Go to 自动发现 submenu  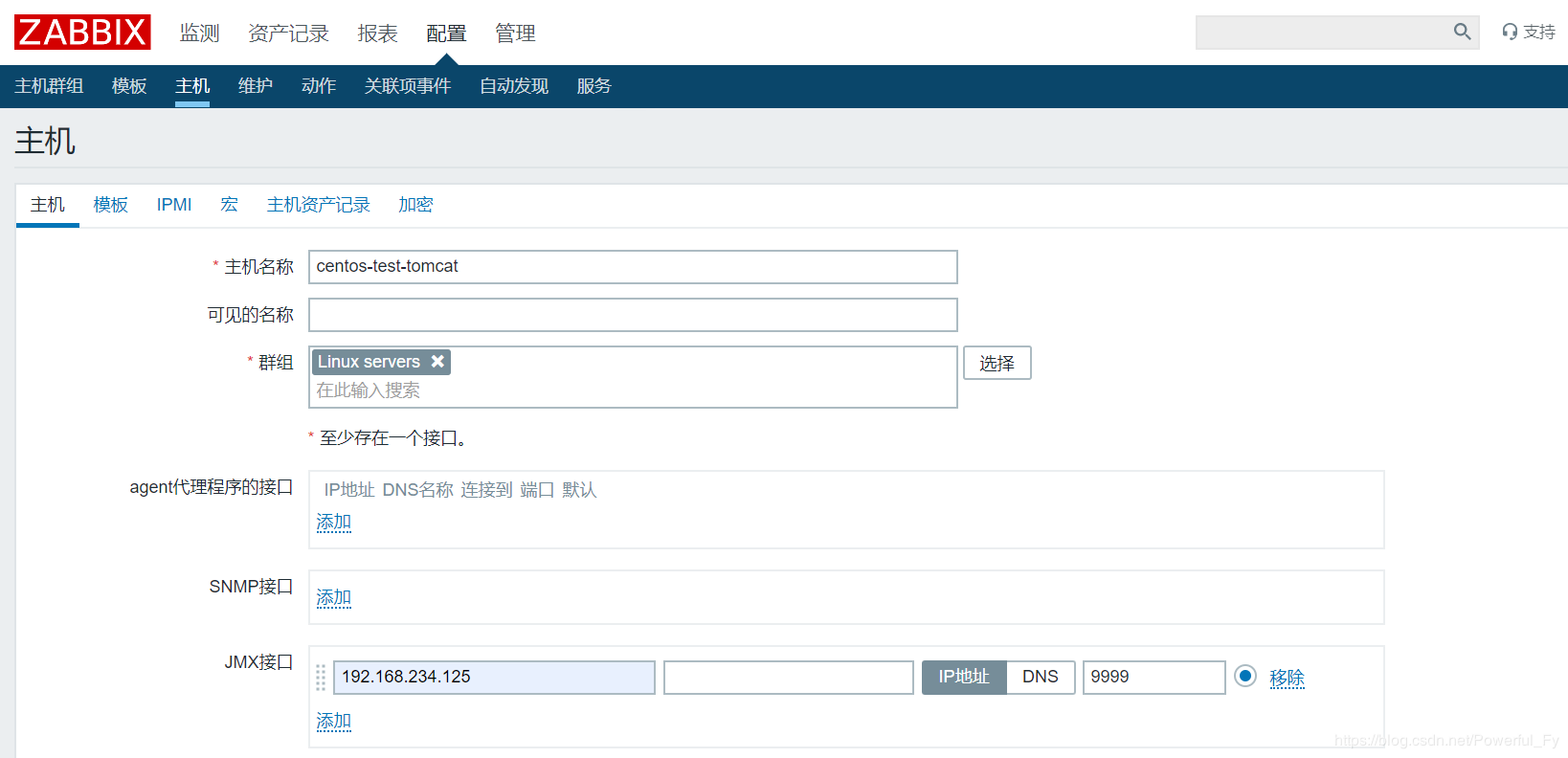tap(514, 86)
